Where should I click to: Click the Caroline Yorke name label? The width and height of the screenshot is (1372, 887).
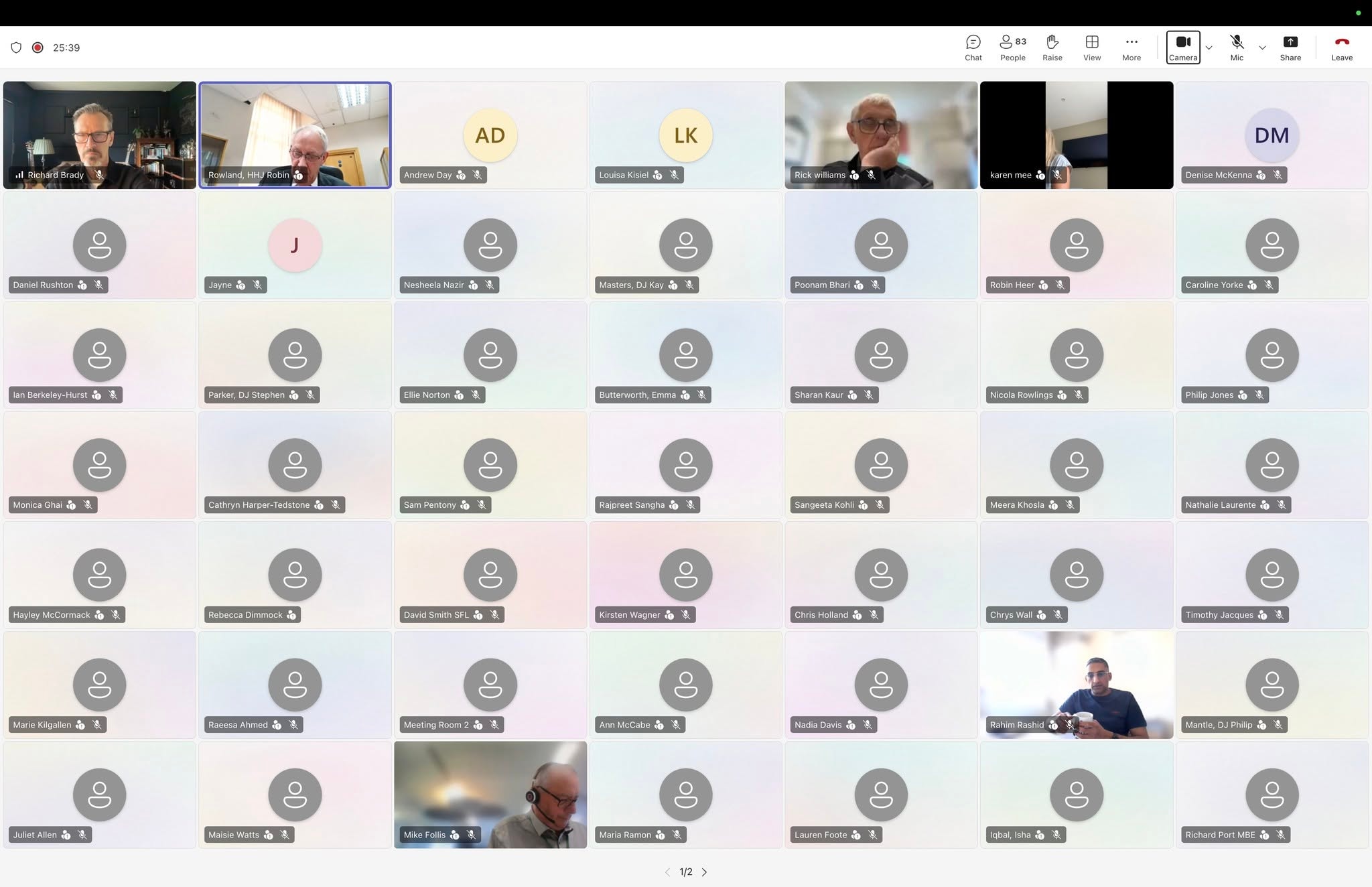tap(1214, 285)
